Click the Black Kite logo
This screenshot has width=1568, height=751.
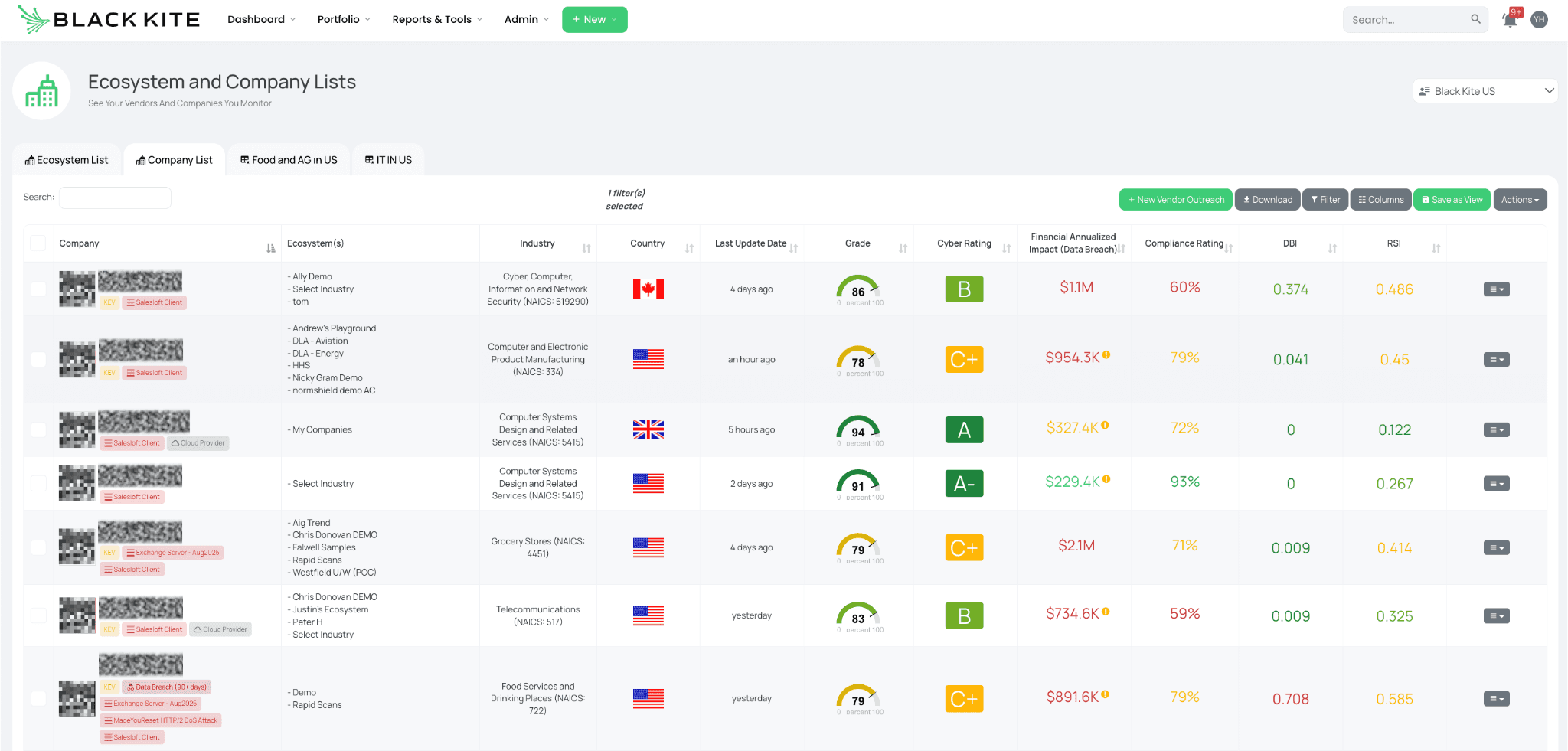point(109,20)
